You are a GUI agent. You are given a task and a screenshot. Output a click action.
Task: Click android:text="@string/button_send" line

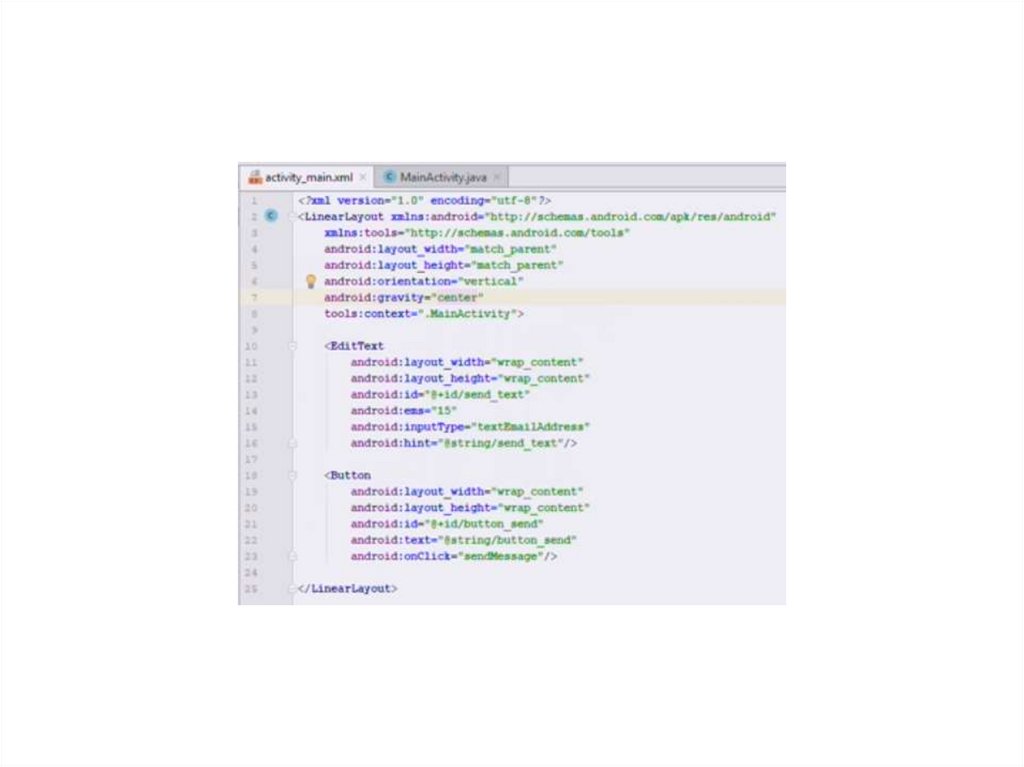coord(464,540)
